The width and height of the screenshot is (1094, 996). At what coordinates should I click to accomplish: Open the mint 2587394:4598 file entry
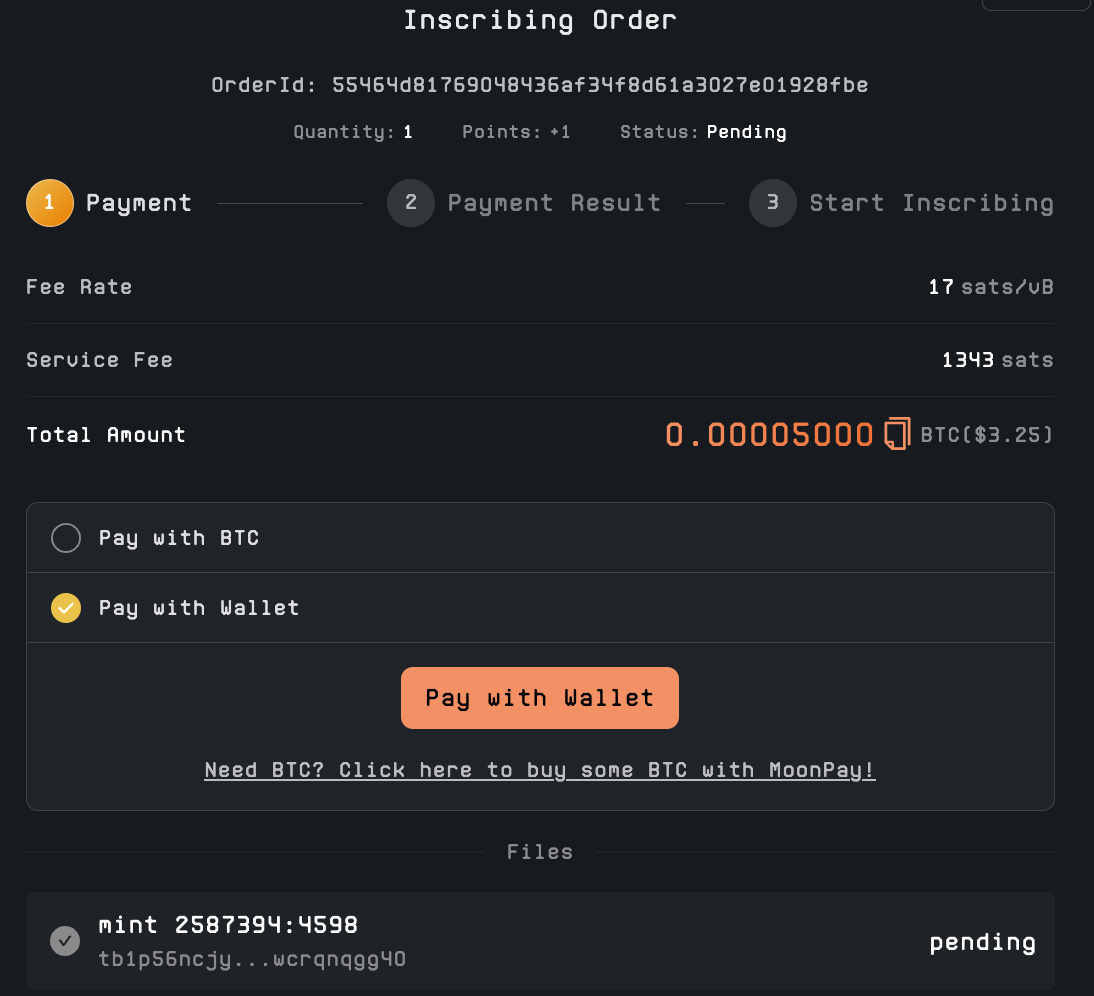[228, 925]
